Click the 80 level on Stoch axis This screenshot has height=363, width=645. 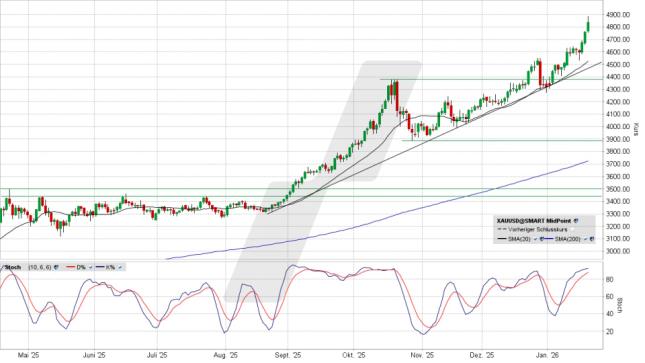click(610, 280)
